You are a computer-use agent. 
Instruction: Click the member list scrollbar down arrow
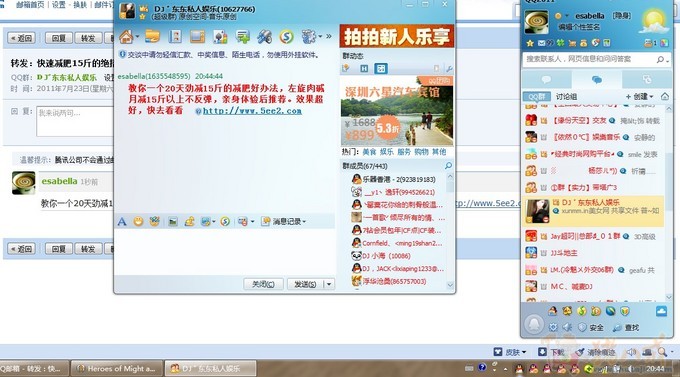(450, 285)
